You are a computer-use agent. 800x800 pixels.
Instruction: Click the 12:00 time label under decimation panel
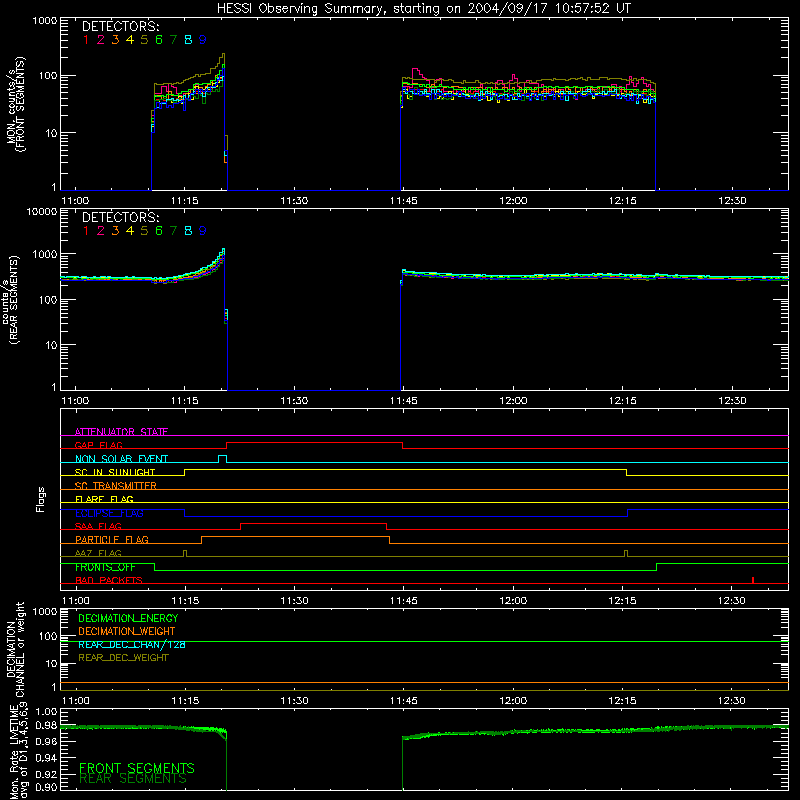(x=513, y=701)
